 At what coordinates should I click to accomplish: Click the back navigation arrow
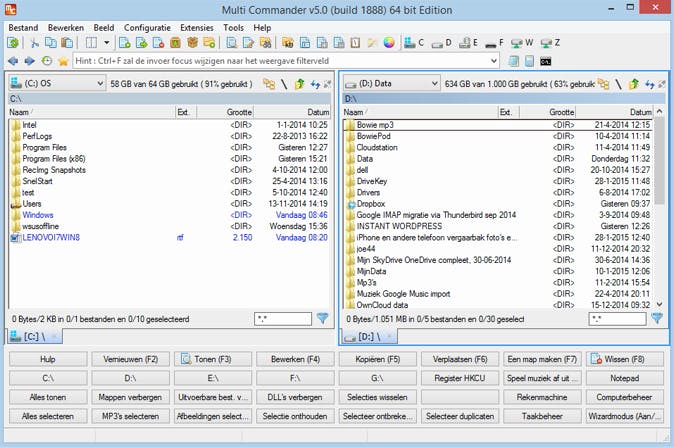(x=13, y=61)
